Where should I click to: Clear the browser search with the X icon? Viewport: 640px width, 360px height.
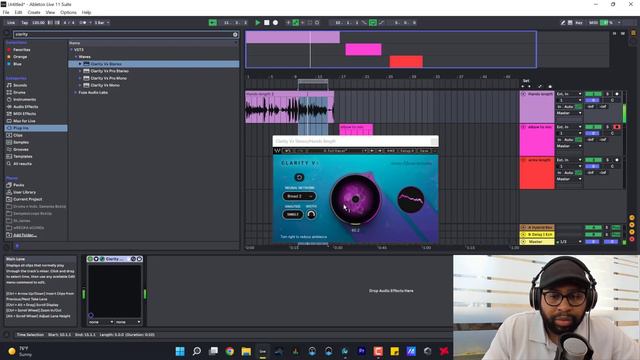pyautogui.click(x=235, y=34)
